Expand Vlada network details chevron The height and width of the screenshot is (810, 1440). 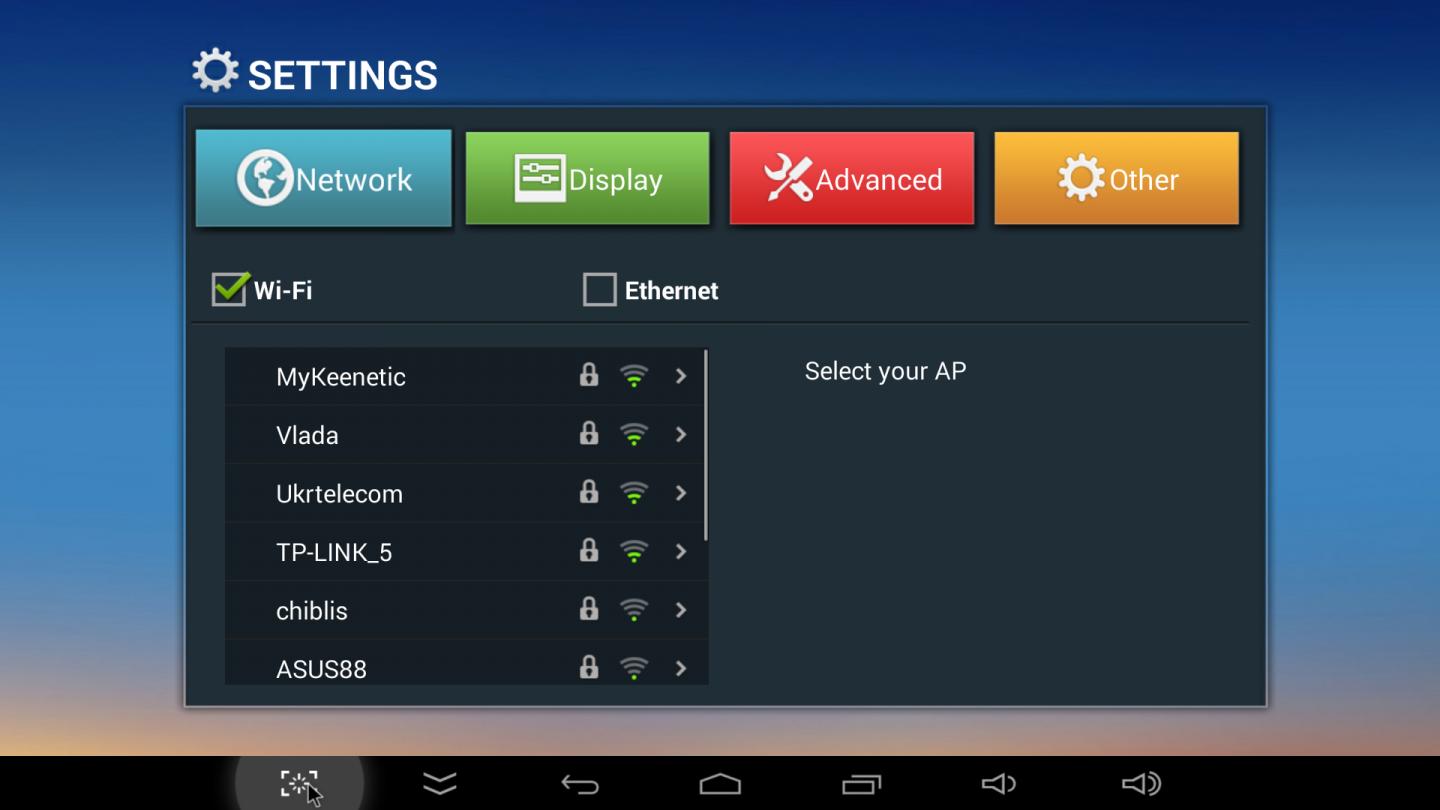[x=681, y=434]
